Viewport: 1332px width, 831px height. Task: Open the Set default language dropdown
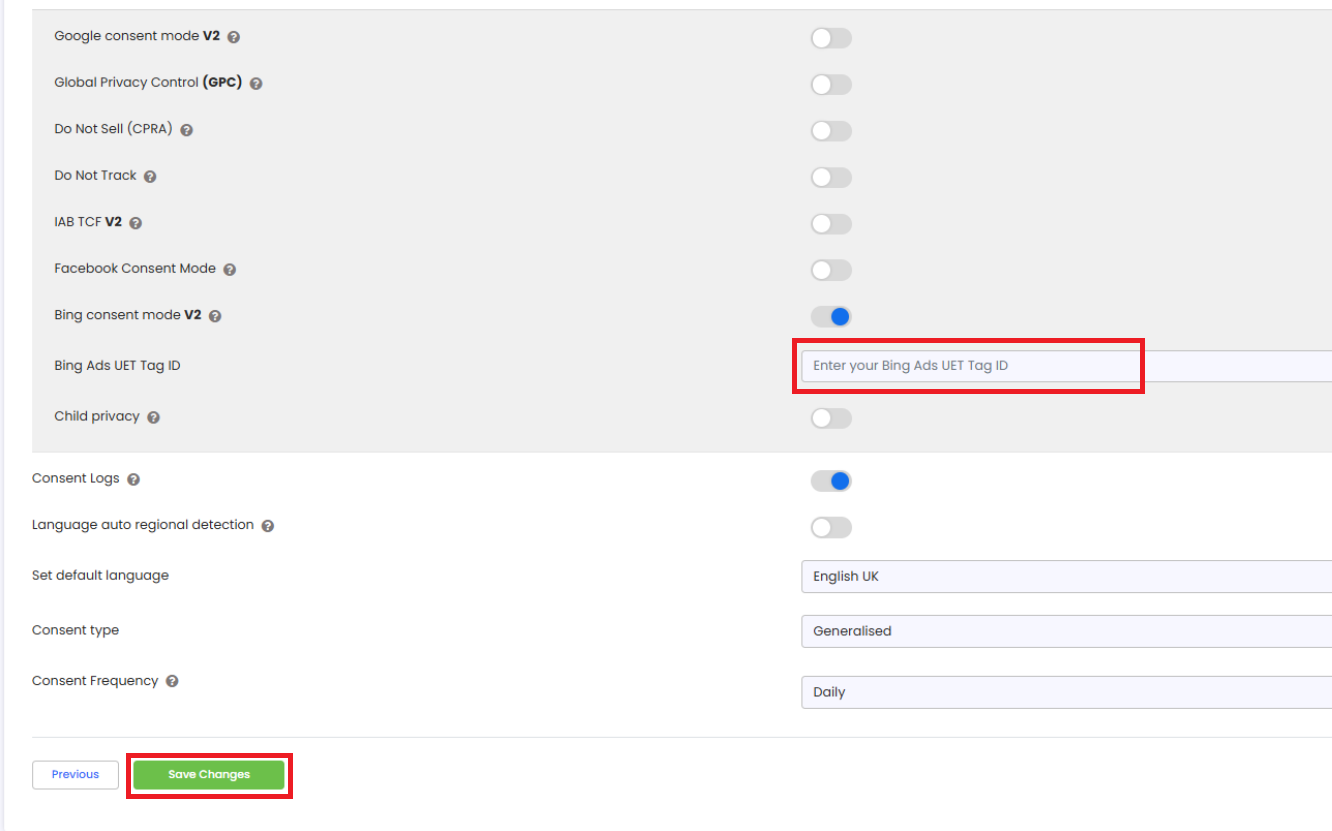pos(1065,577)
